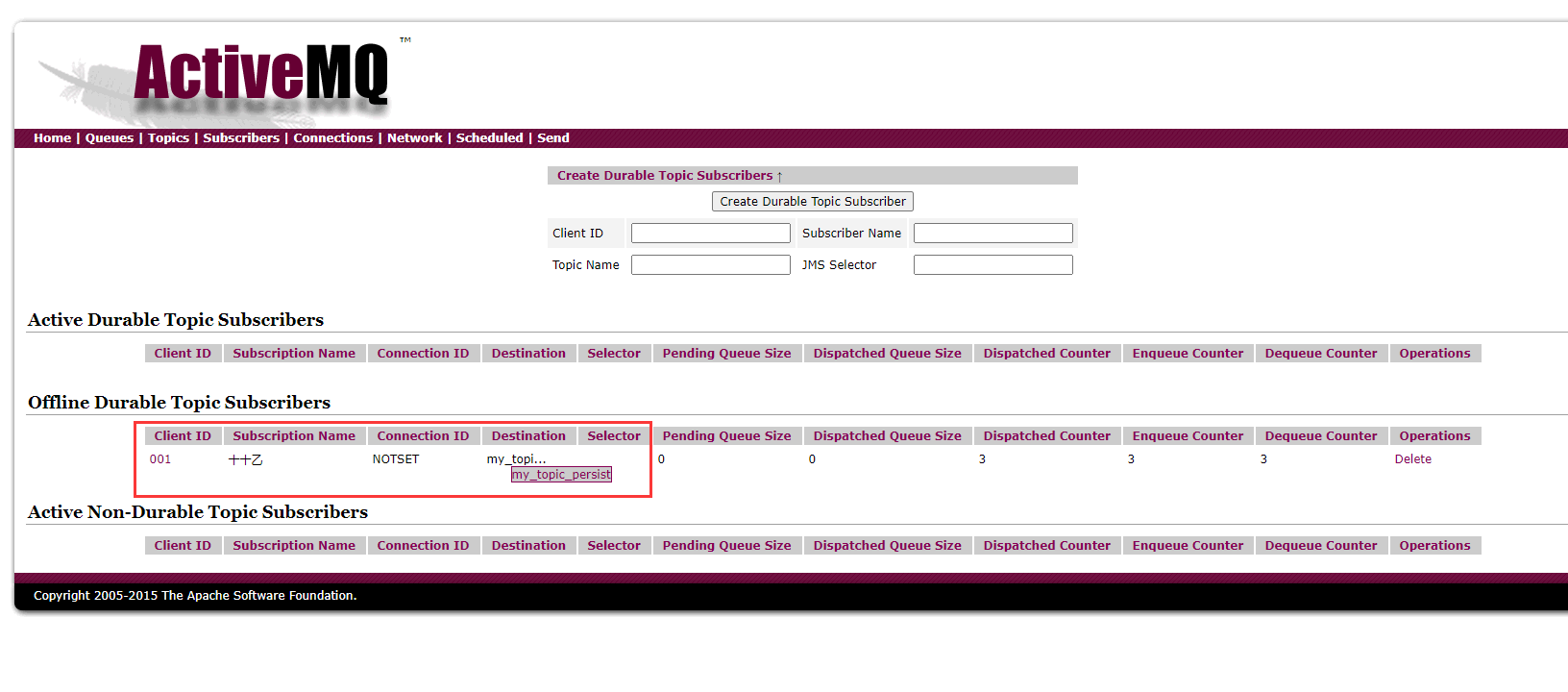Focus the Client ID input field

tap(711, 234)
